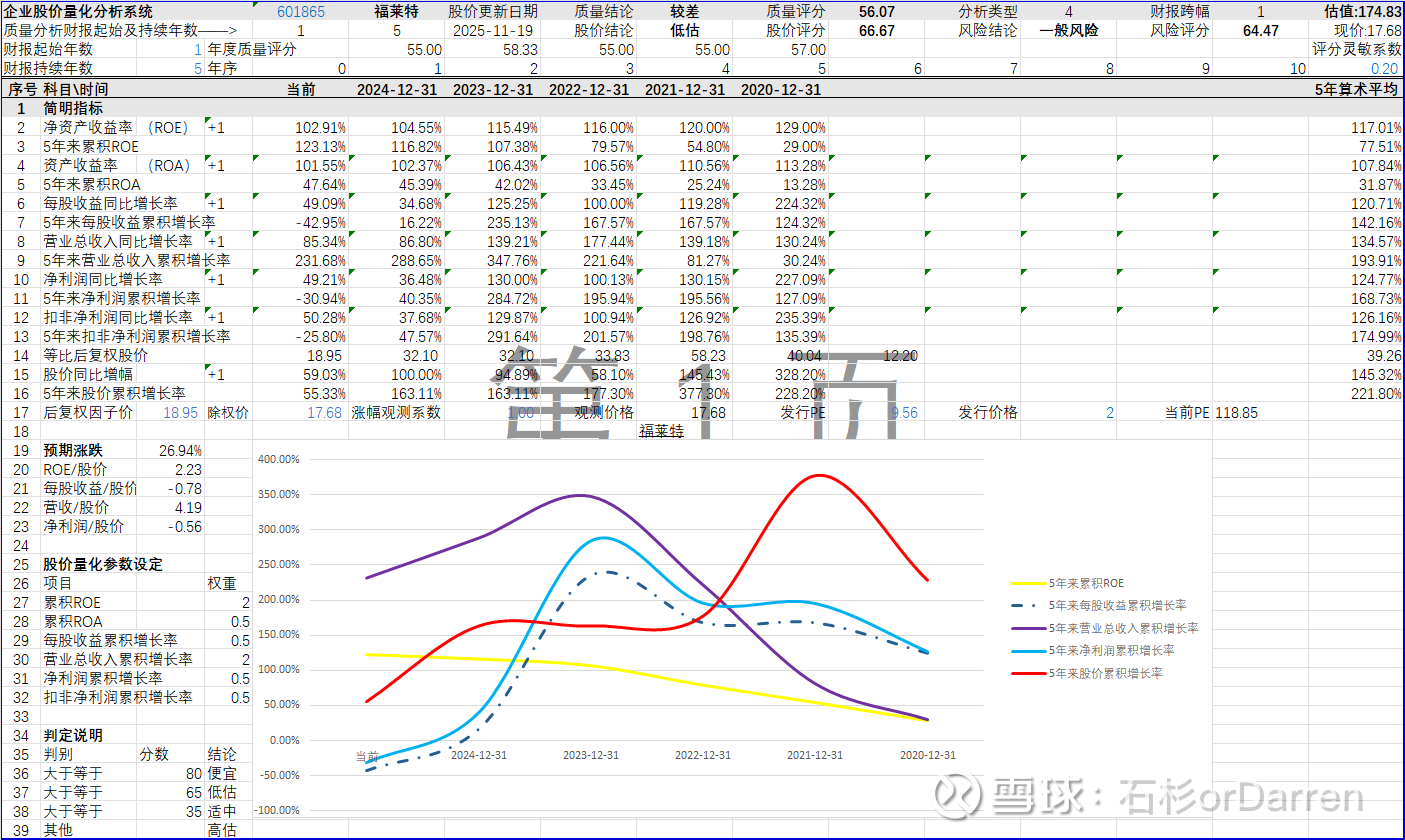Click the 股价评分 value 66.67
Viewport: 1405px width, 840px height.
click(876, 31)
